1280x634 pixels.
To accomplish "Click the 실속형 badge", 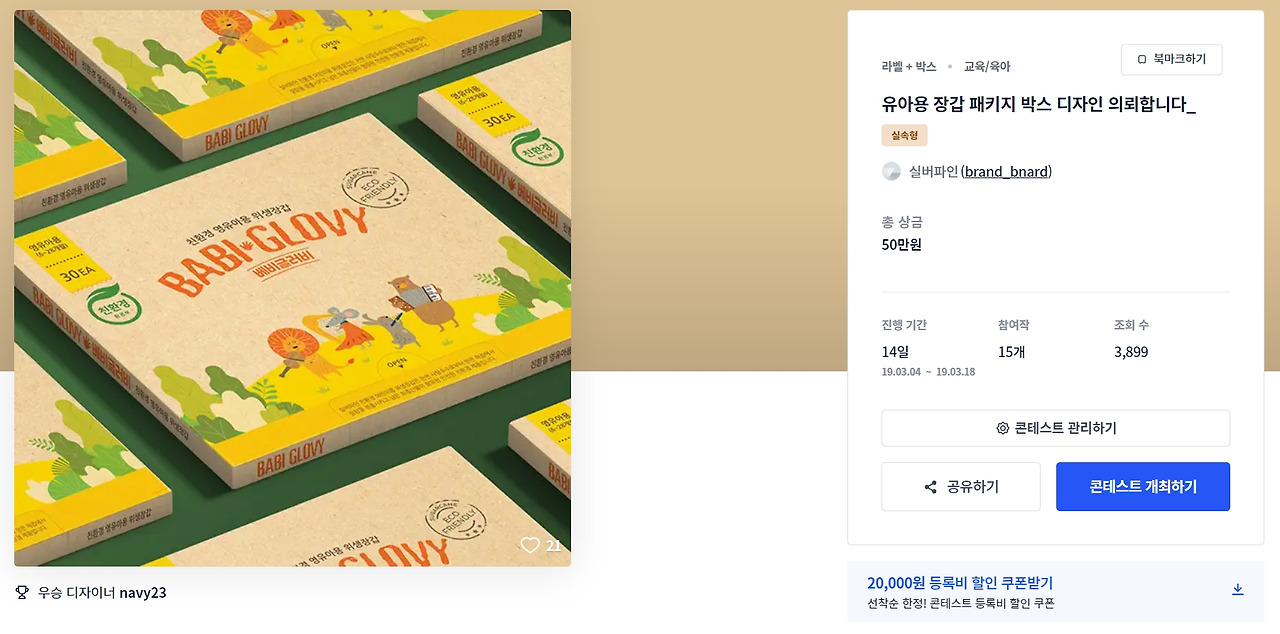I will click(904, 135).
